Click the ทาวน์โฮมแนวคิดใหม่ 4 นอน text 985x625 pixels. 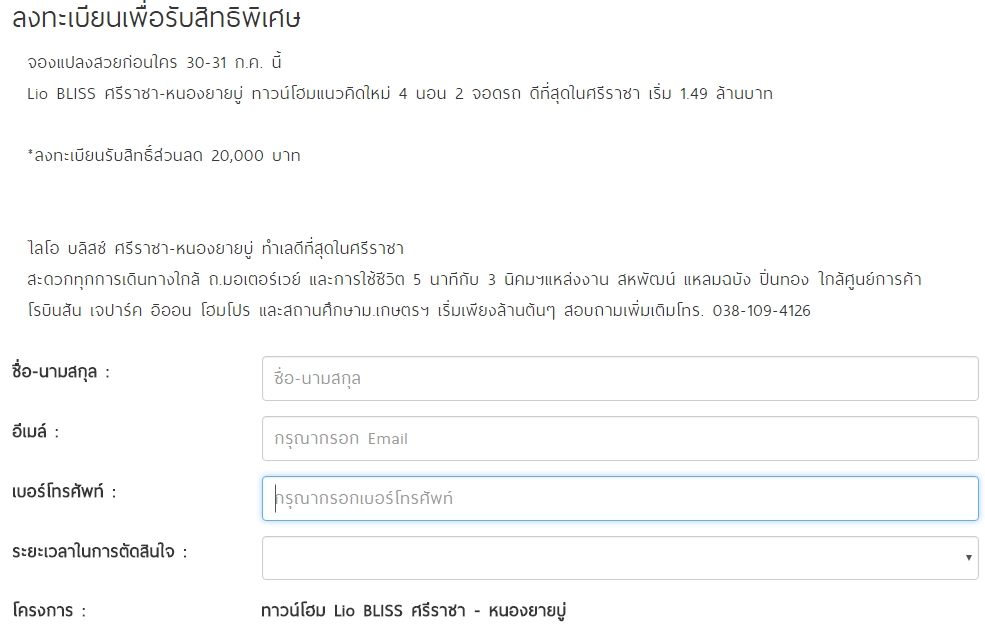370,94
